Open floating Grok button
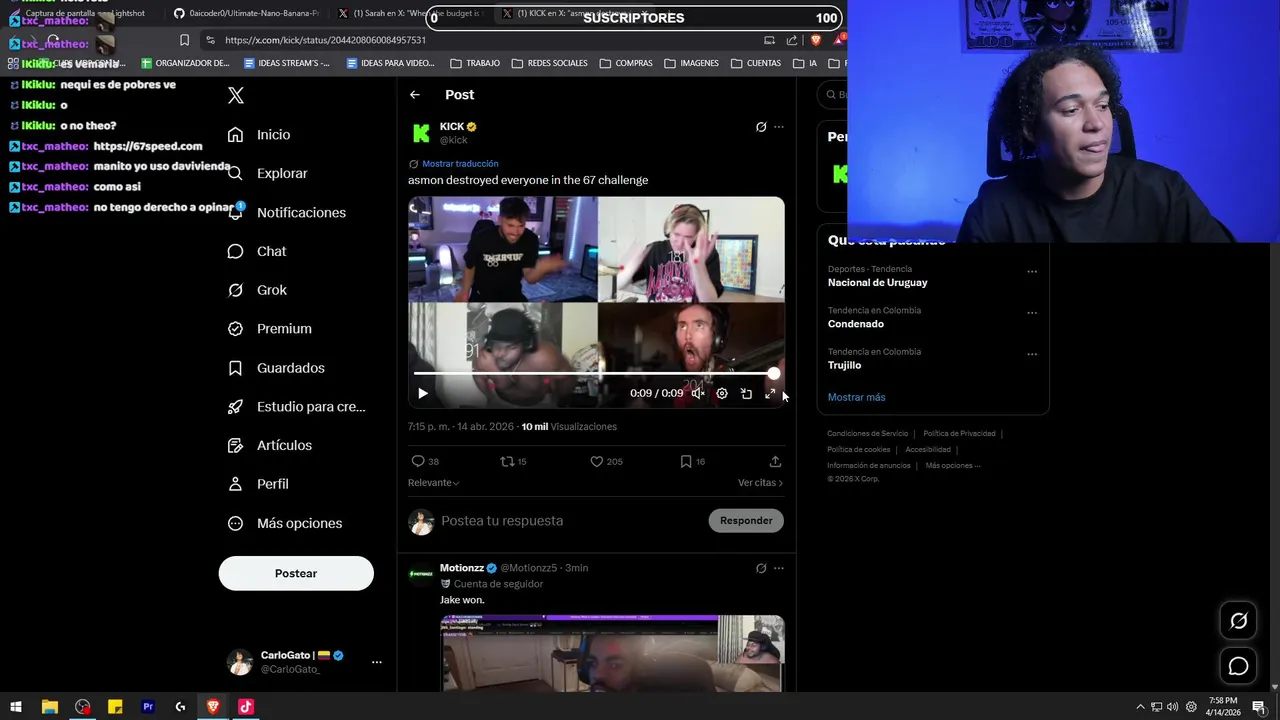Image resolution: width=1280 pixels, height=720 pixels. [x=1238, y=621]
